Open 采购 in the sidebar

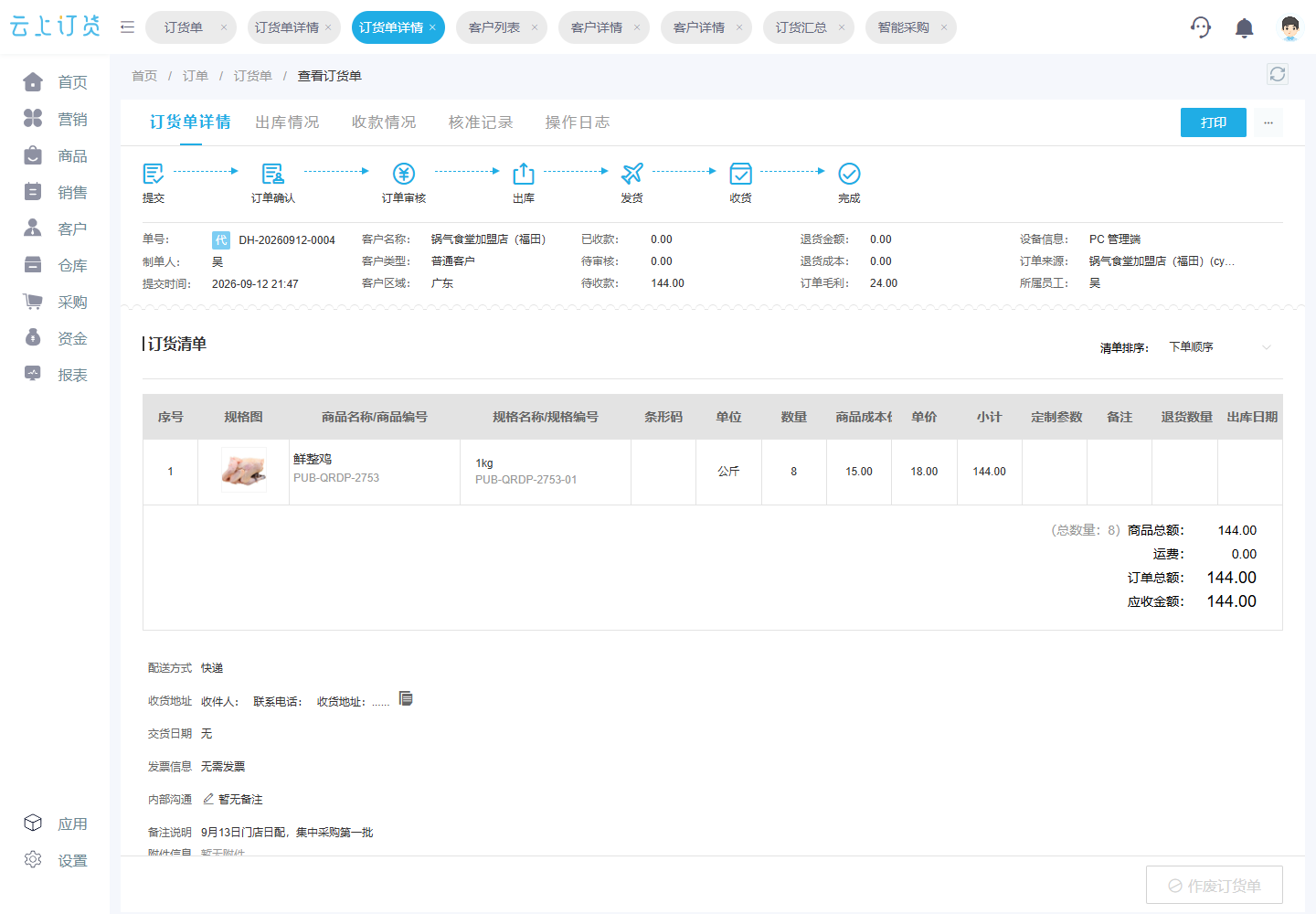click(x=55, y=302)
